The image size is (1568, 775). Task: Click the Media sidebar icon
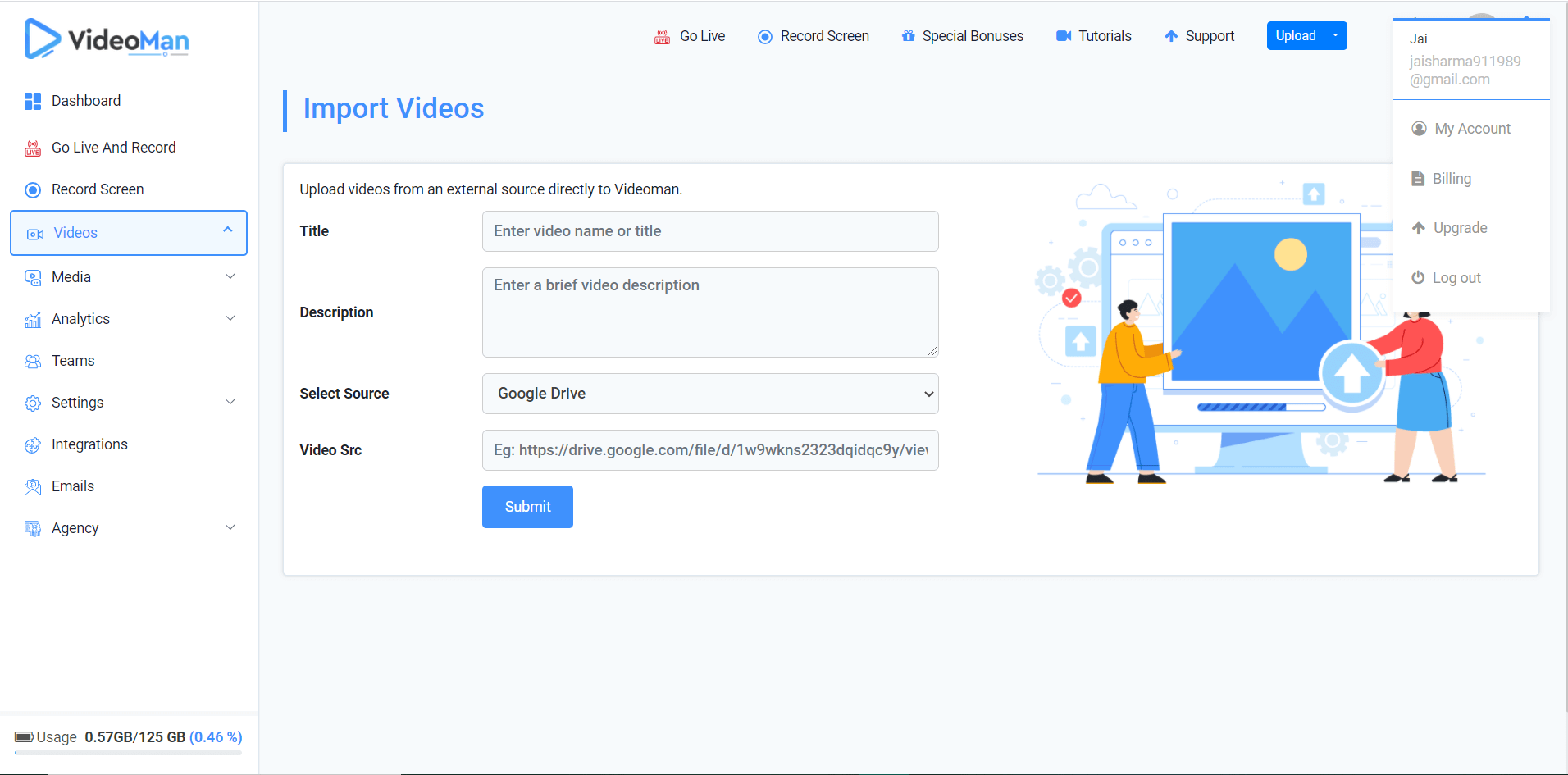click(33, 277)
